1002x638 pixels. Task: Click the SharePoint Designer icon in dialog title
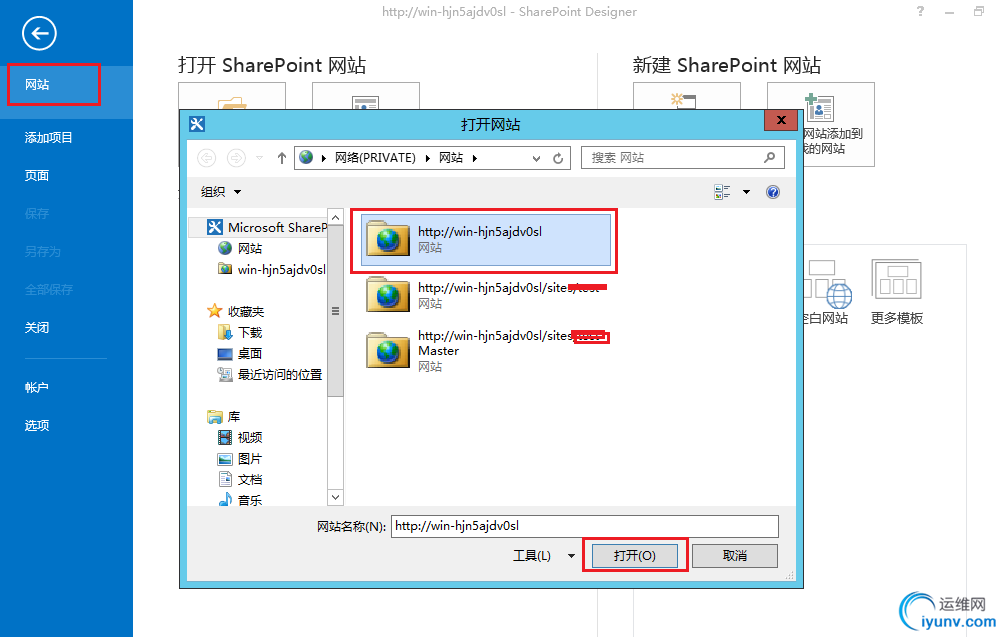pyautogui.click(x=197, y=123)
